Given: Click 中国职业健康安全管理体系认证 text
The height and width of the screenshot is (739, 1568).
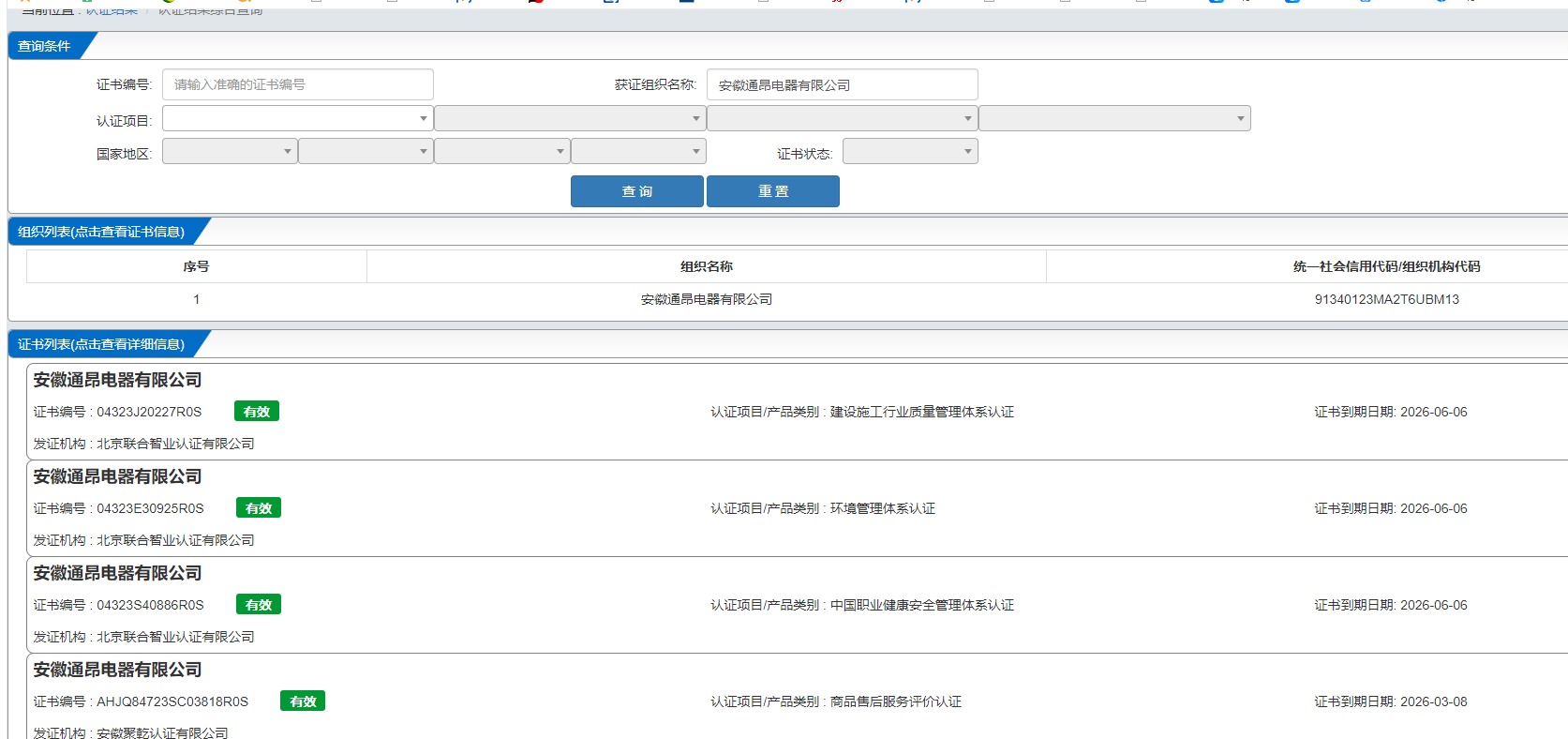Looking at the screenshot, I should pos(922,605).
